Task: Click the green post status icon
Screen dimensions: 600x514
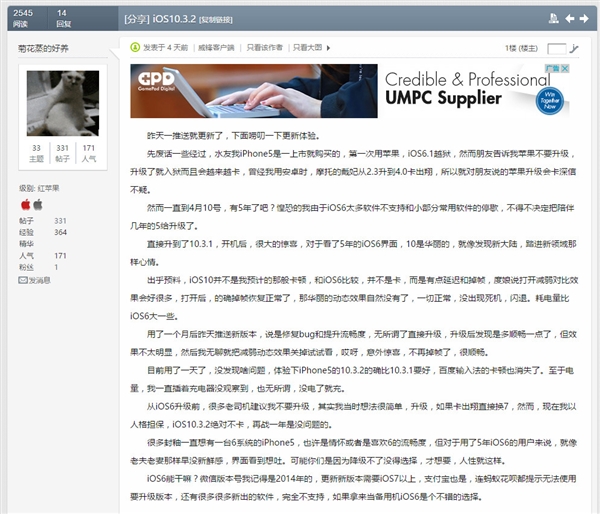Action: pos(136,47)
